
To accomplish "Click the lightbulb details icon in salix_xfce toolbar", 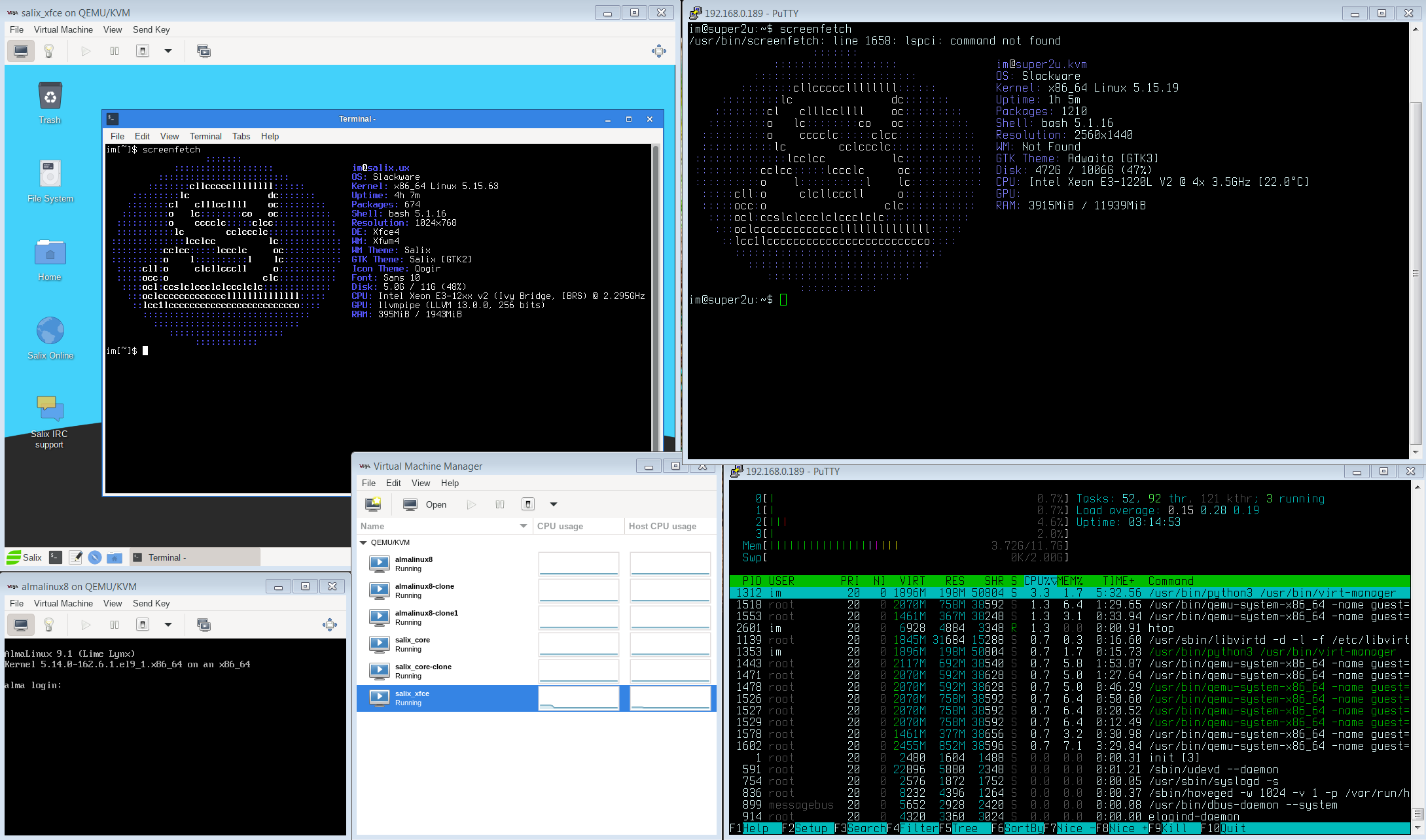I will point(48,51).
